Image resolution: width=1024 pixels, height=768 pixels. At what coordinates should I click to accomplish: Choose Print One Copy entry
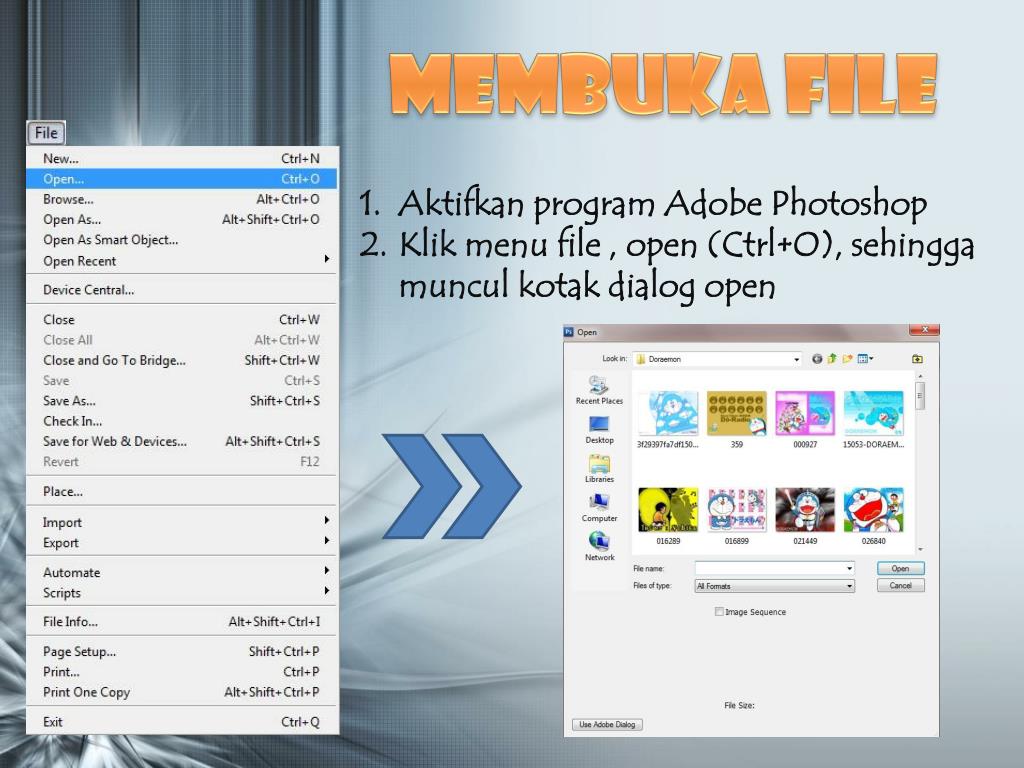click(x=182, y=692)
